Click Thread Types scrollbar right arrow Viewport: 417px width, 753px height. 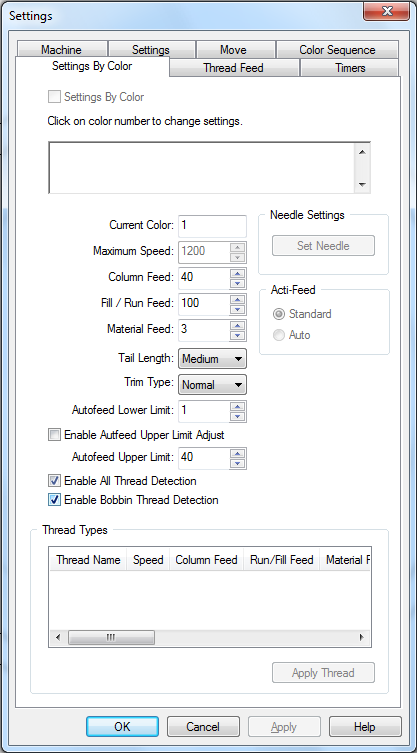pos(362,638)
